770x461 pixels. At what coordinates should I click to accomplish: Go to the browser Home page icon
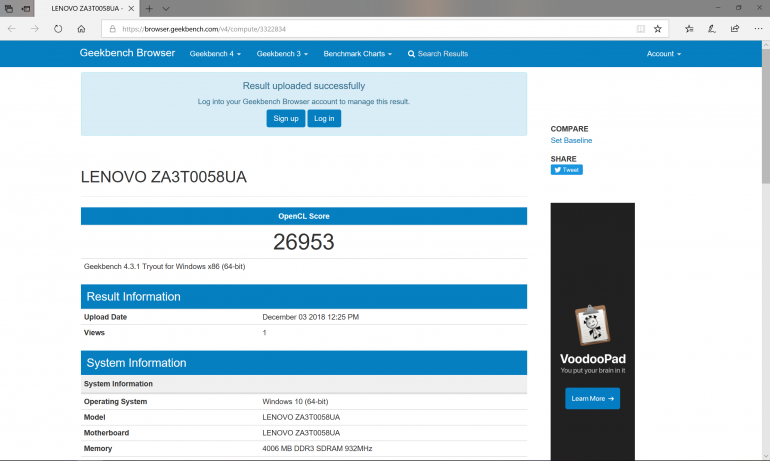81,29
